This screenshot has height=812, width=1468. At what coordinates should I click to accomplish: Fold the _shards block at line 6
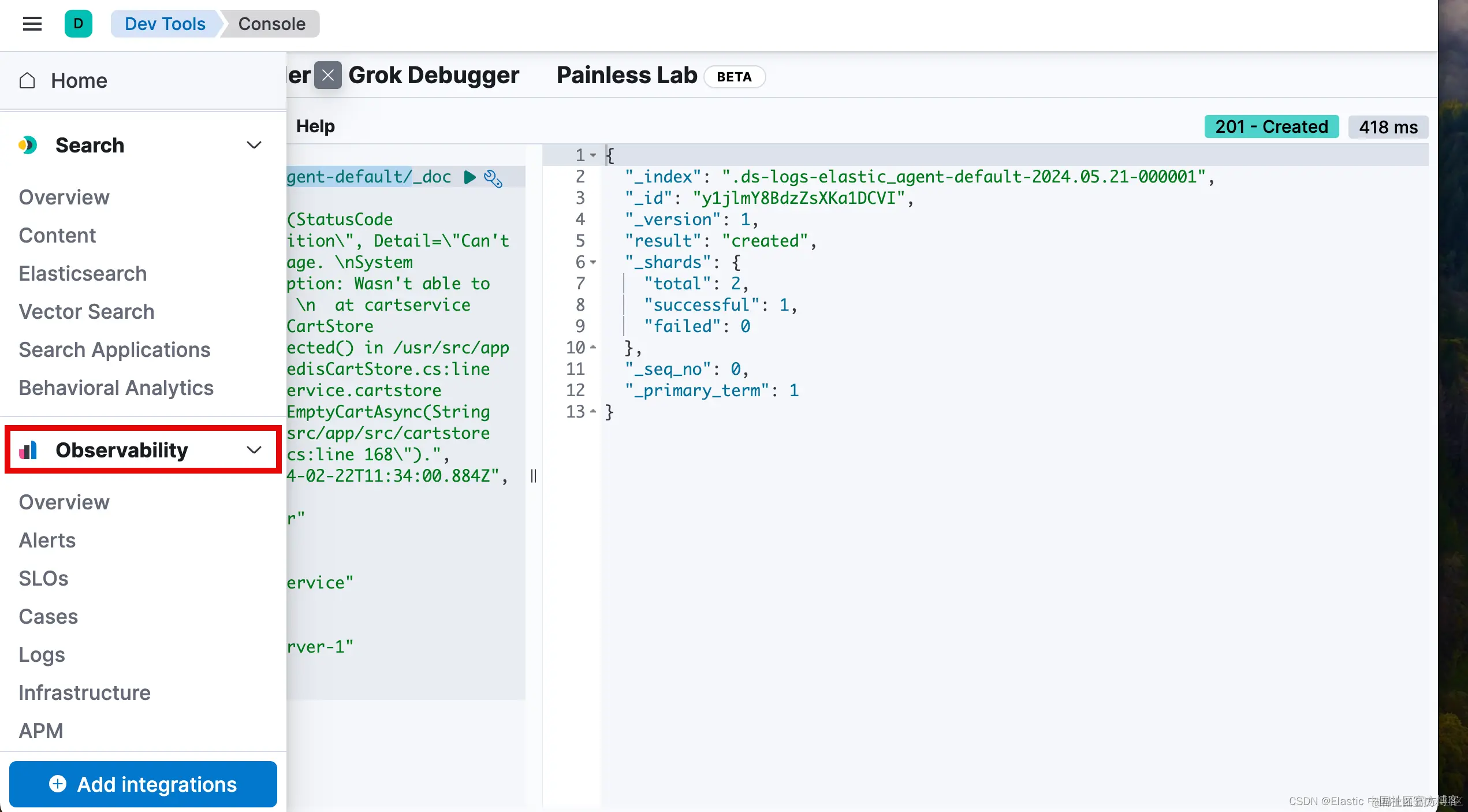[593, 262]
